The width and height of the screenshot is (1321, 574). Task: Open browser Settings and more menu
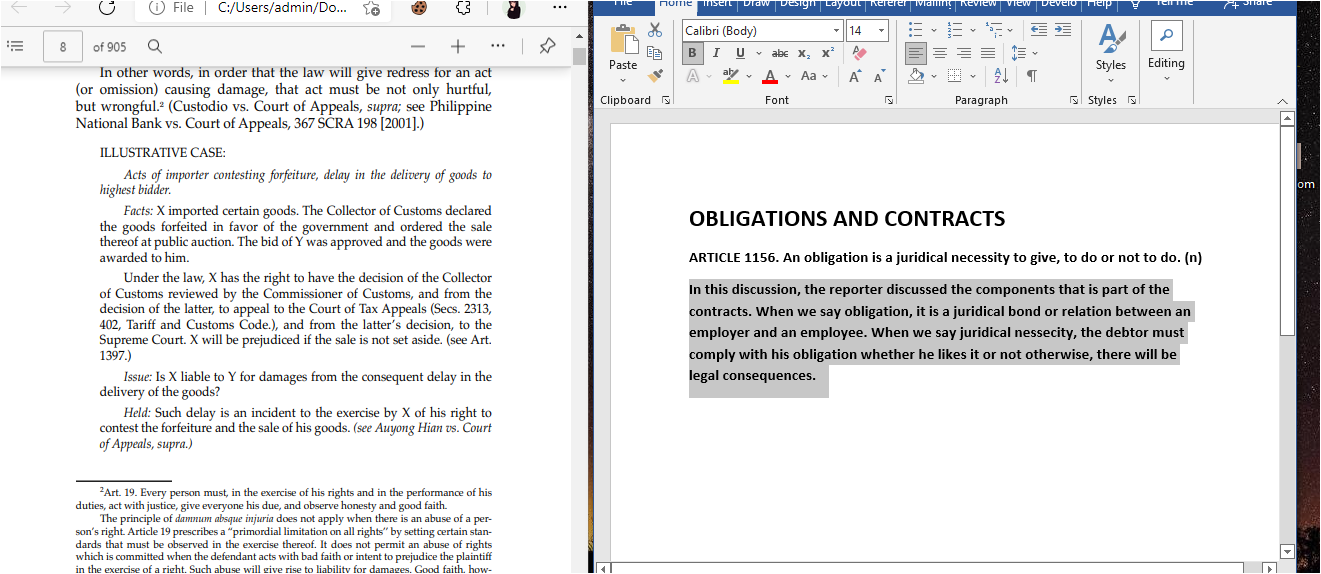559,7
